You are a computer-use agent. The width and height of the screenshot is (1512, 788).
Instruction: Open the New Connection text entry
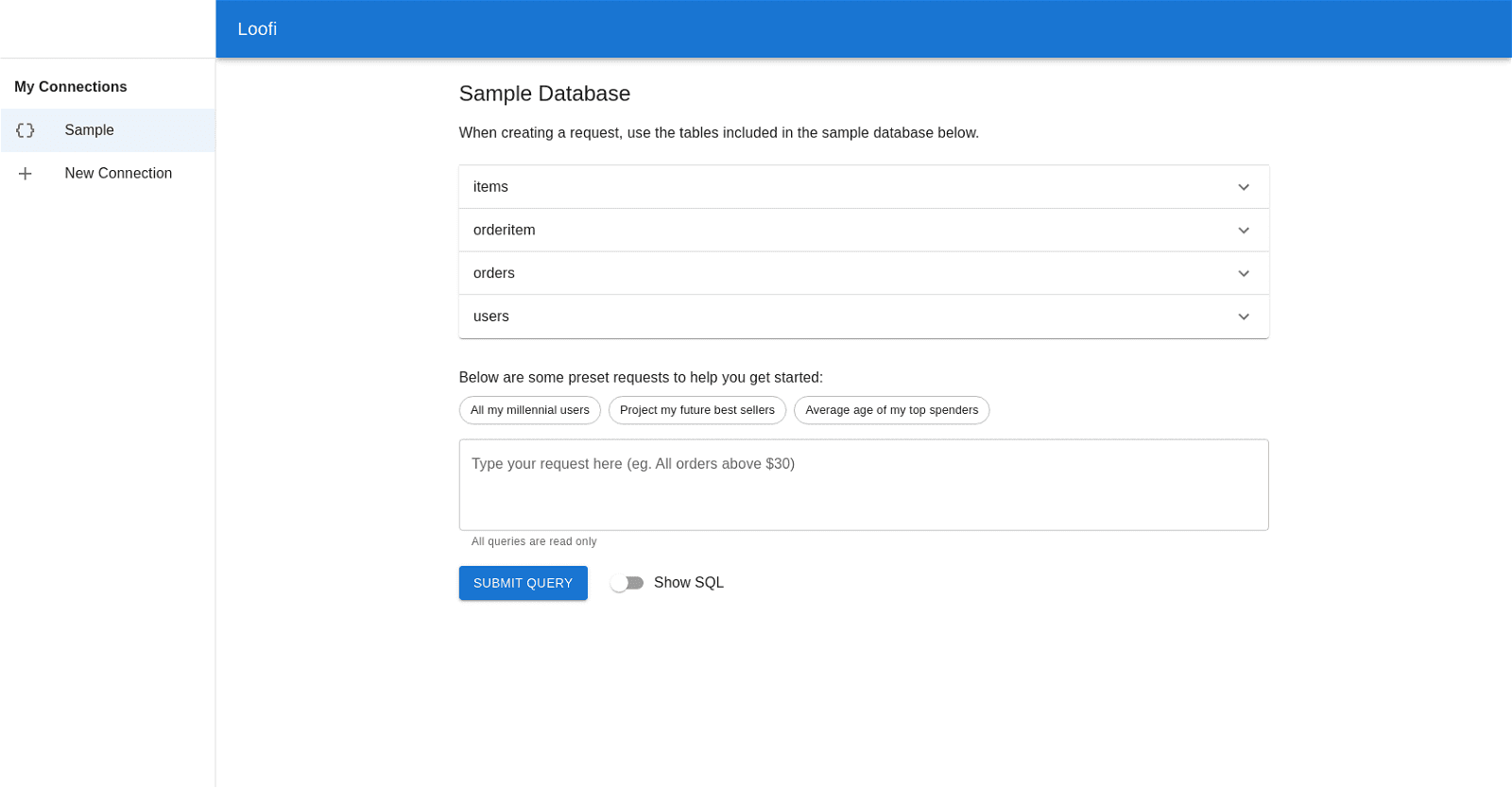tap(118, 174)
